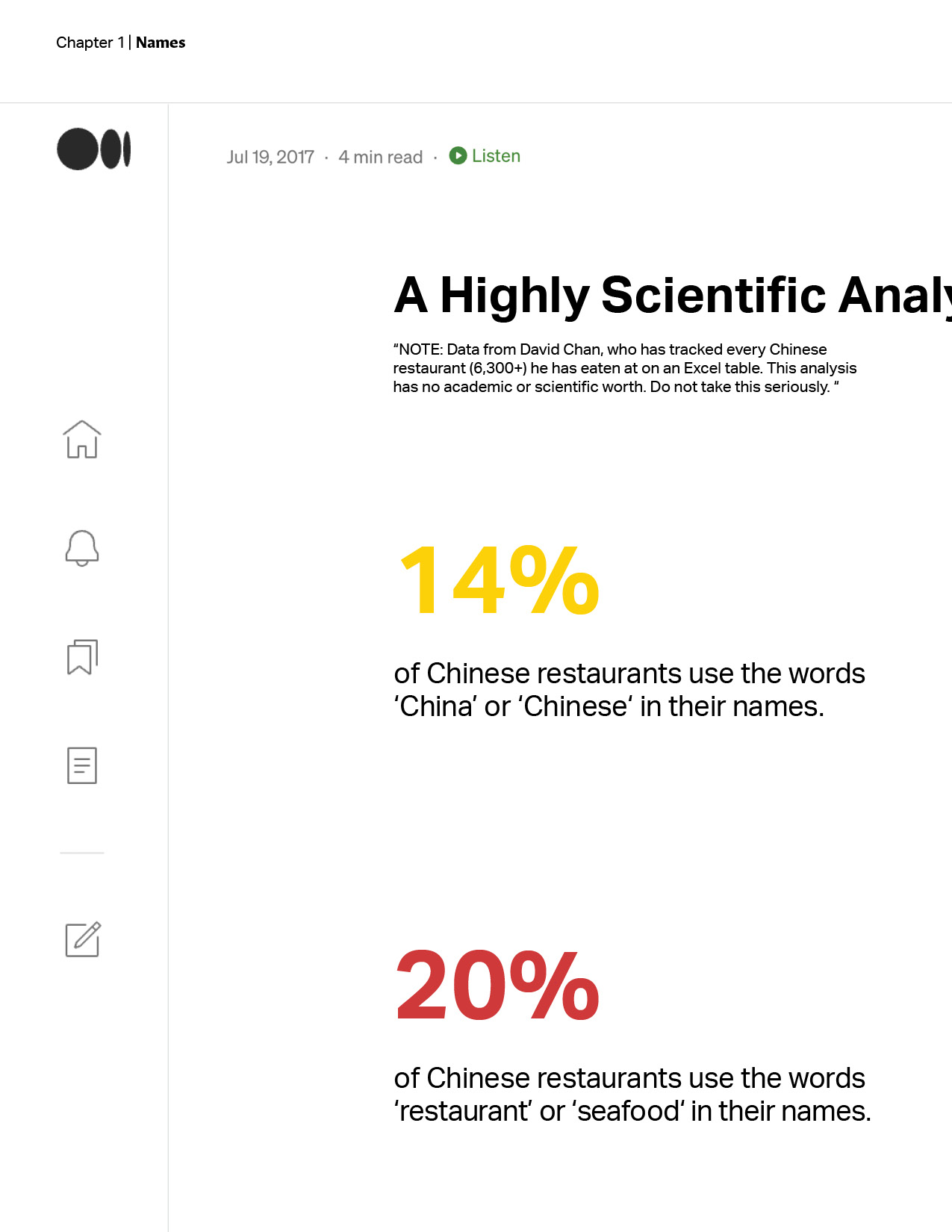Open bookmarks list icon
Image resolution: width=952 pixels, height=1232 pixels.
pyautogui.click(x=82, y=657)
